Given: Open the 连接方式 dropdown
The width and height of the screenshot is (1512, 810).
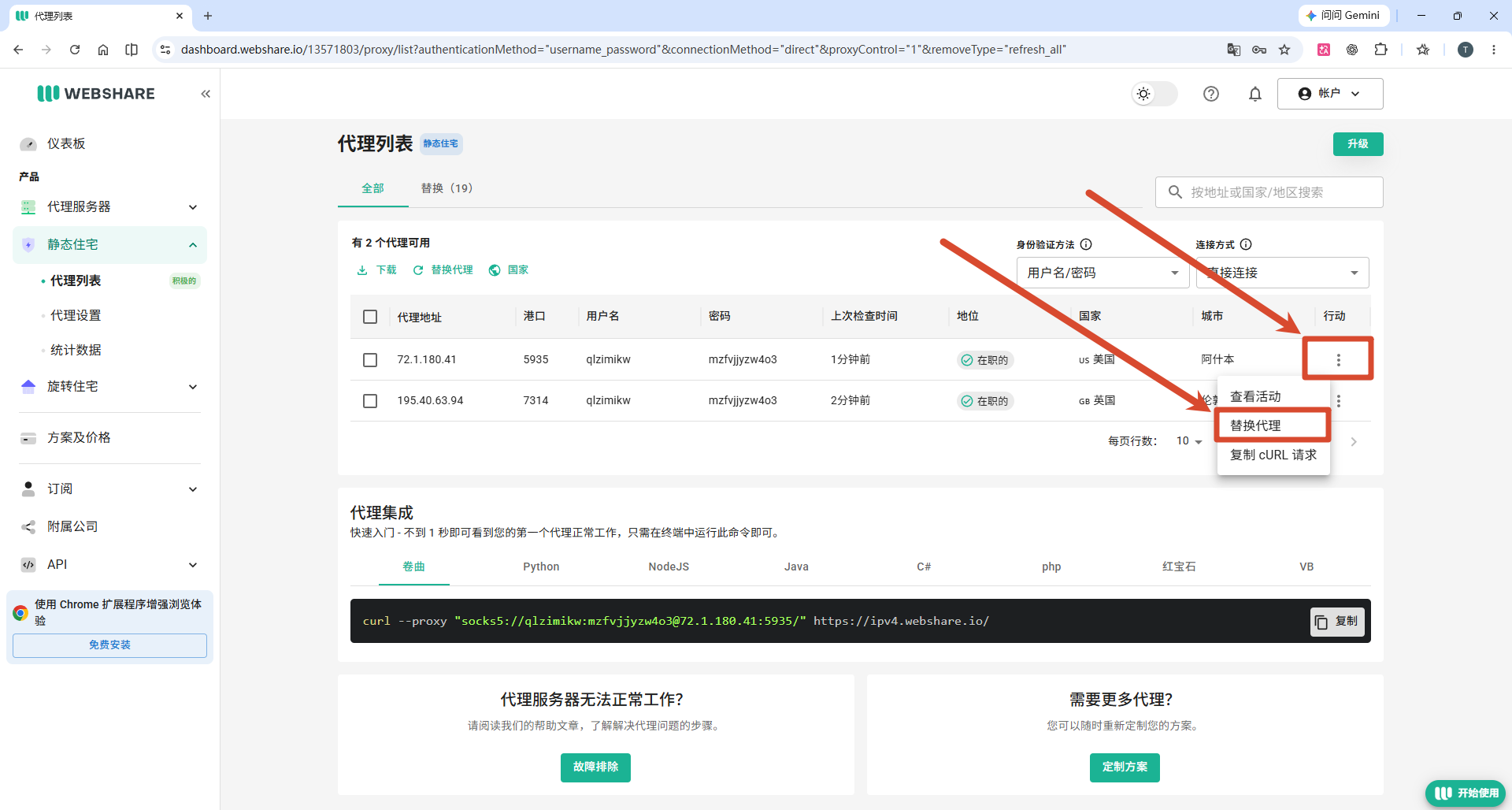Looking at the screenshot, I should 1282,273.
